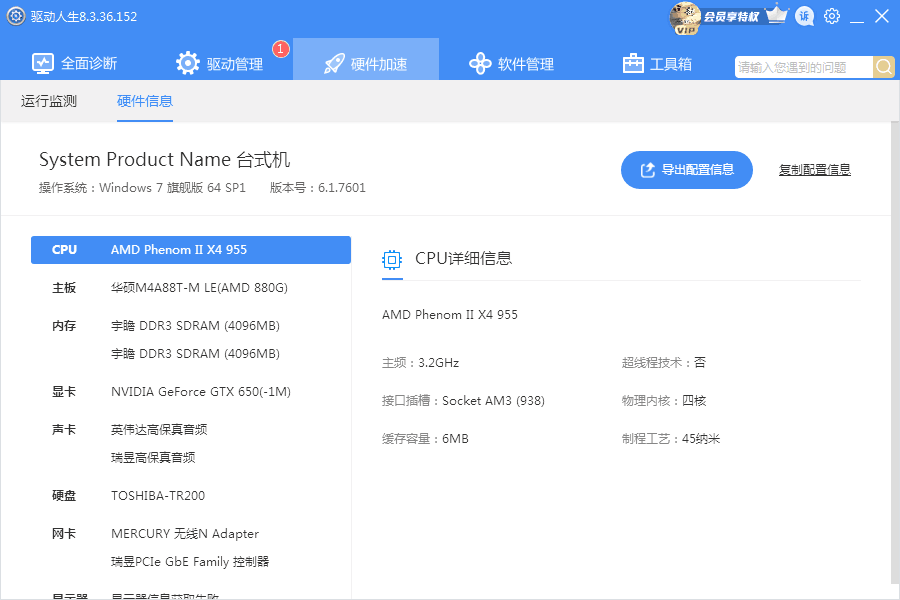Screen dimensions: 900x600
Task: Open the feedback speech-bubble icon
Action: click(x=804, y=17)
